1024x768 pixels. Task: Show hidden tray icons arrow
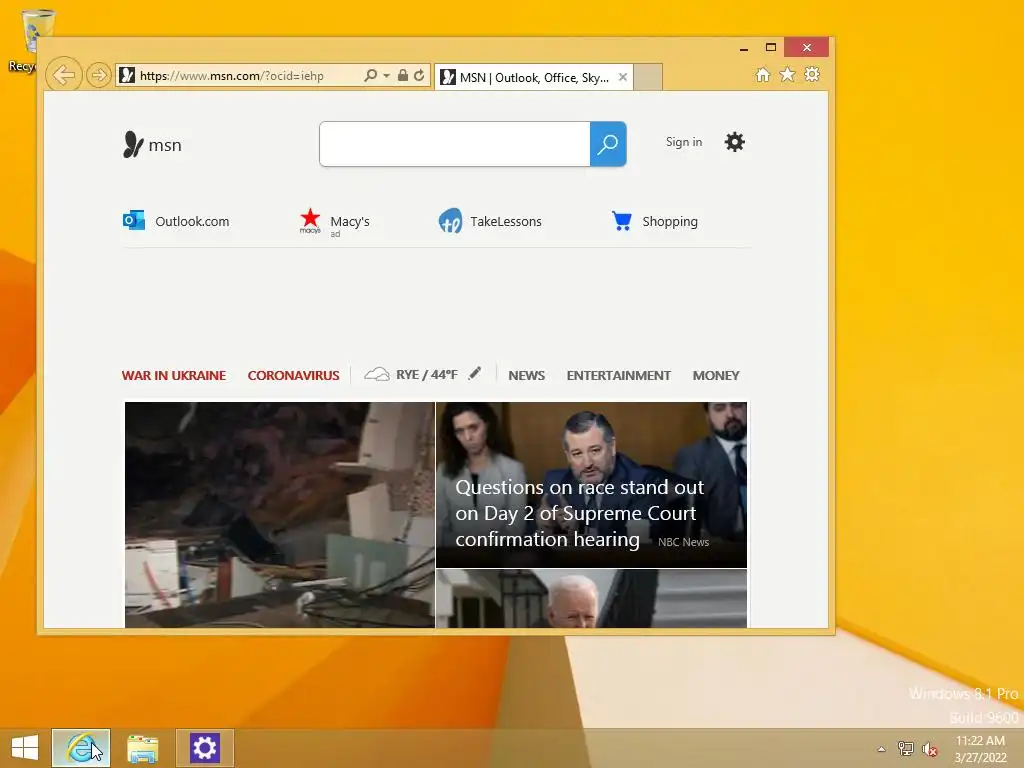tap(882, 749)
